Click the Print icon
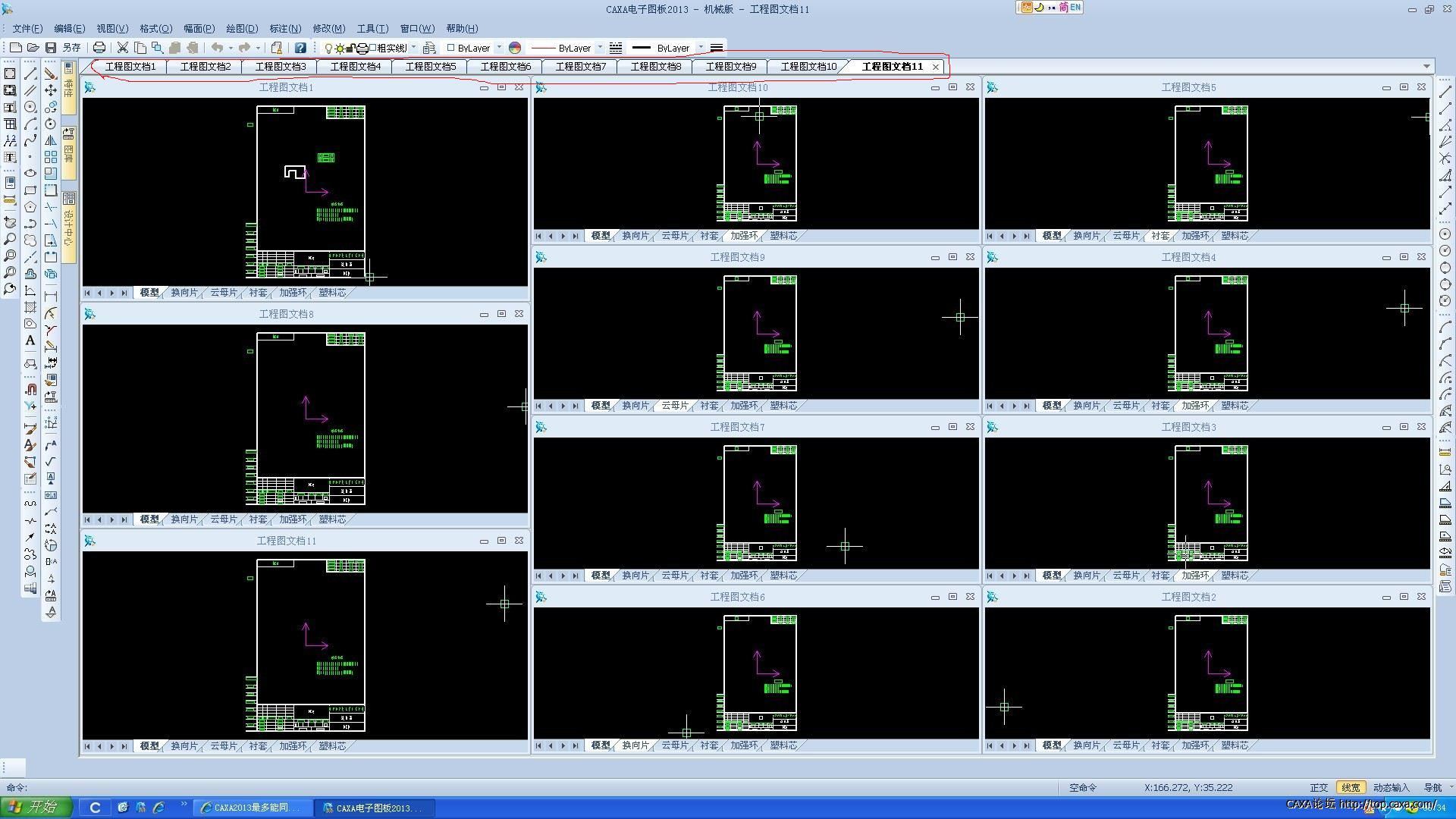The image size is (1456, 819). (x=99, y=48)
